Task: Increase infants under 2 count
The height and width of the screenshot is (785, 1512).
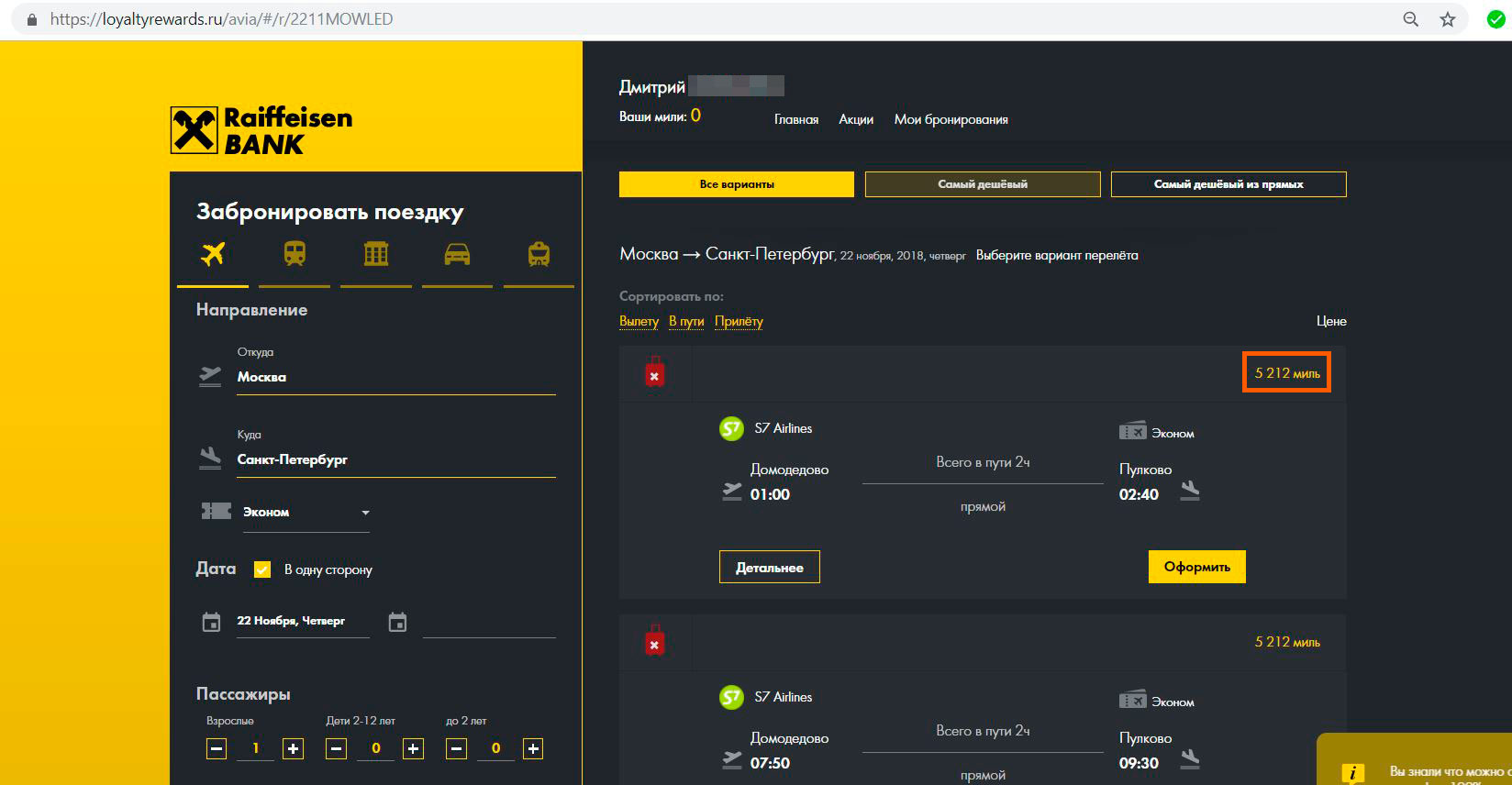Action: point(532,749)
